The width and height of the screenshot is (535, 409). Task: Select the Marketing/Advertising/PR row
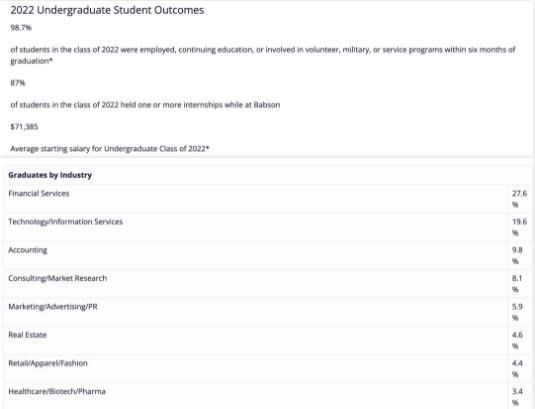(x=268, y=312)
